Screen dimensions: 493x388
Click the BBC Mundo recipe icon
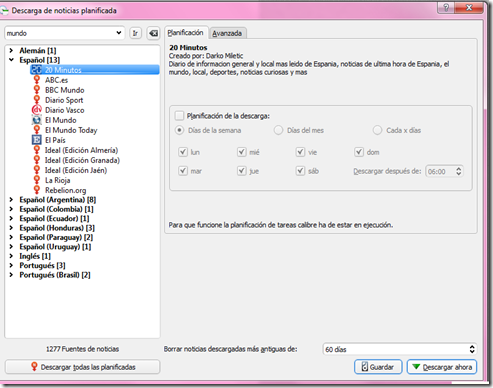(37, 90)
